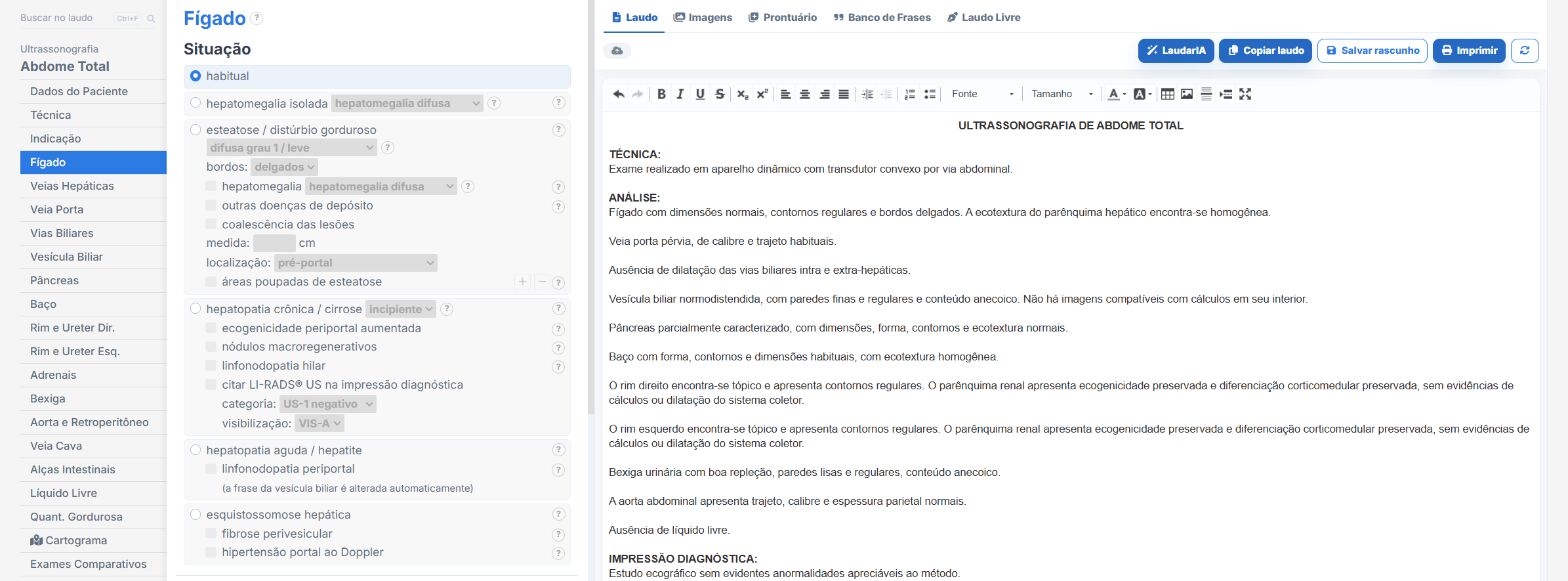Center-align text in the editor
The width and height of the screenshot is (1568, 581).
coord(805,94)
